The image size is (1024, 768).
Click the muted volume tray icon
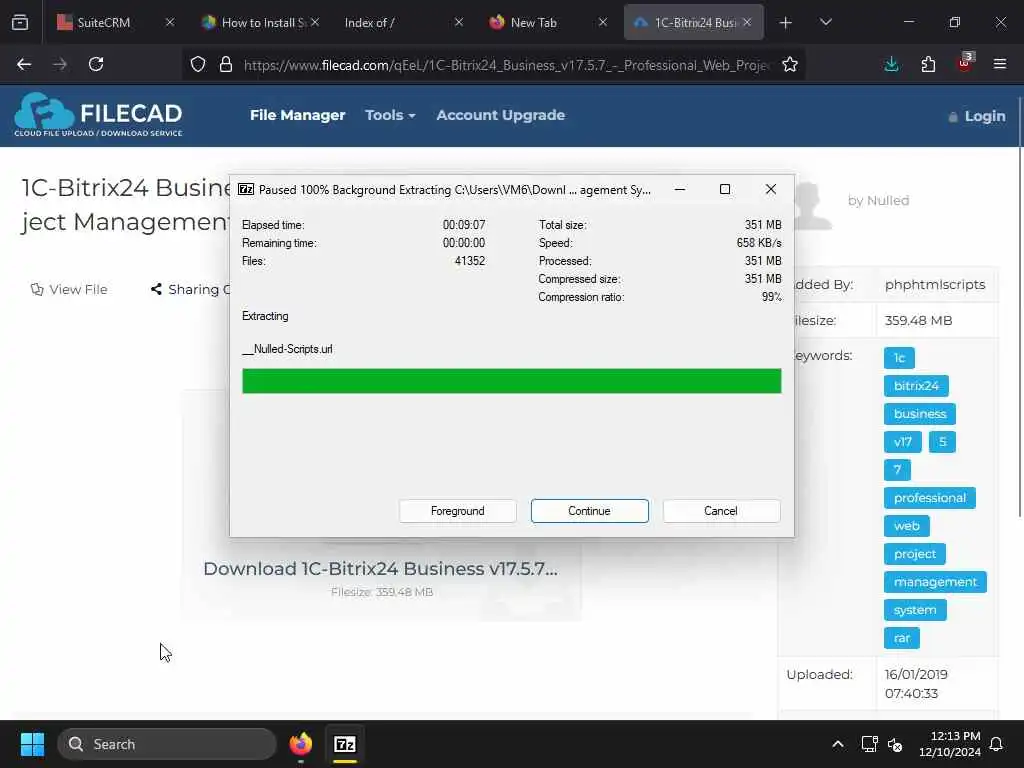(x=895, y=744)
